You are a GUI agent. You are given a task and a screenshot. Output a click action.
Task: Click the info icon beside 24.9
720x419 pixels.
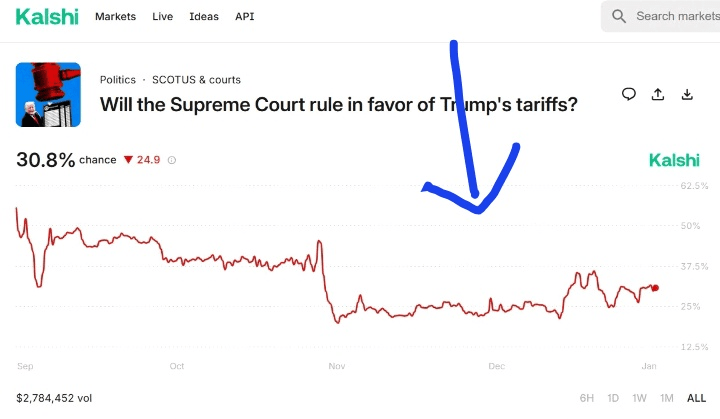click(x=172, y=160)
